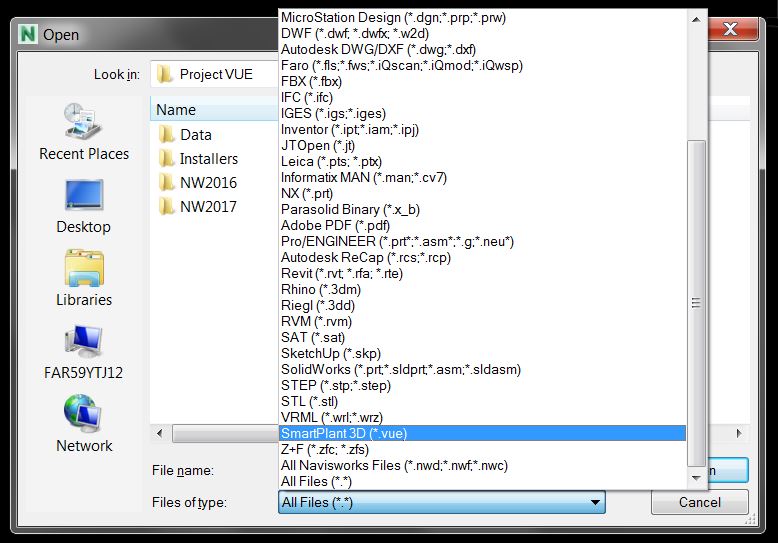Select All Files (*.*) in the list
This screenshot has height=543, width=778.
click(x=482, y=481)
